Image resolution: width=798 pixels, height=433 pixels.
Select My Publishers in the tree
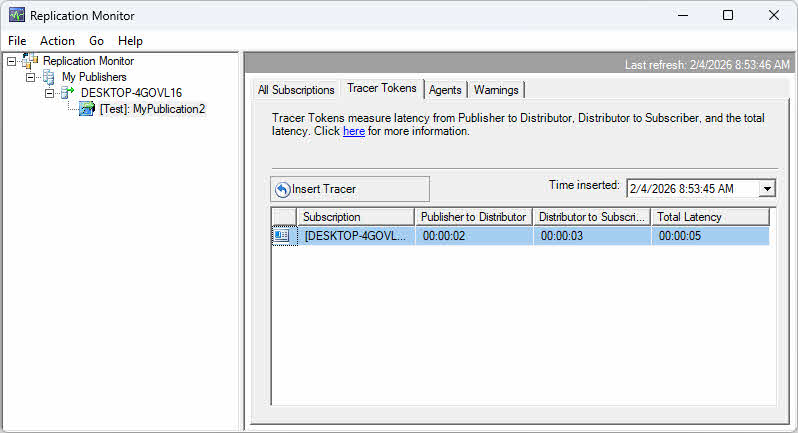click(x=94, y=77)
